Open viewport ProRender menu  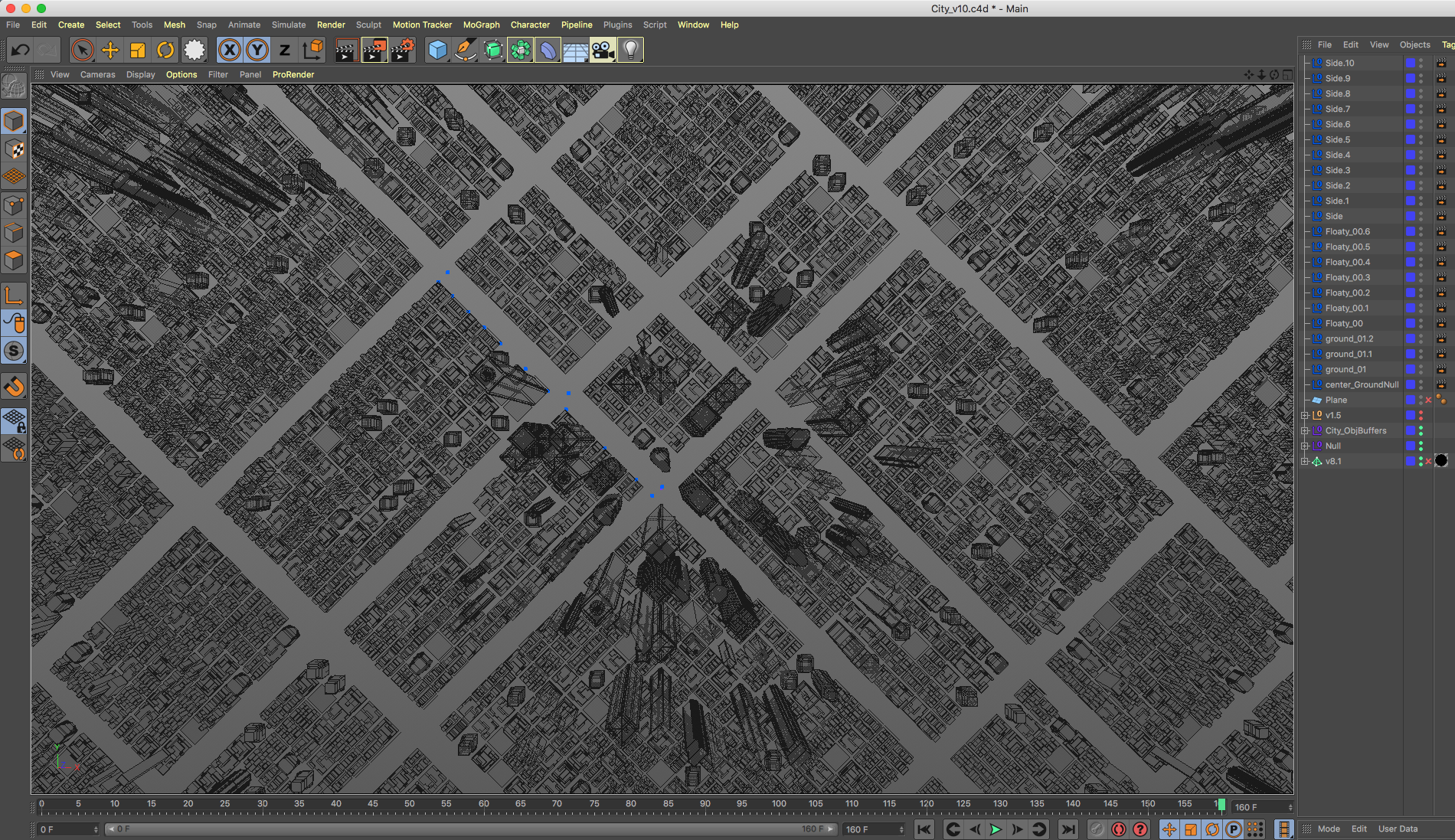pos(293,74)
